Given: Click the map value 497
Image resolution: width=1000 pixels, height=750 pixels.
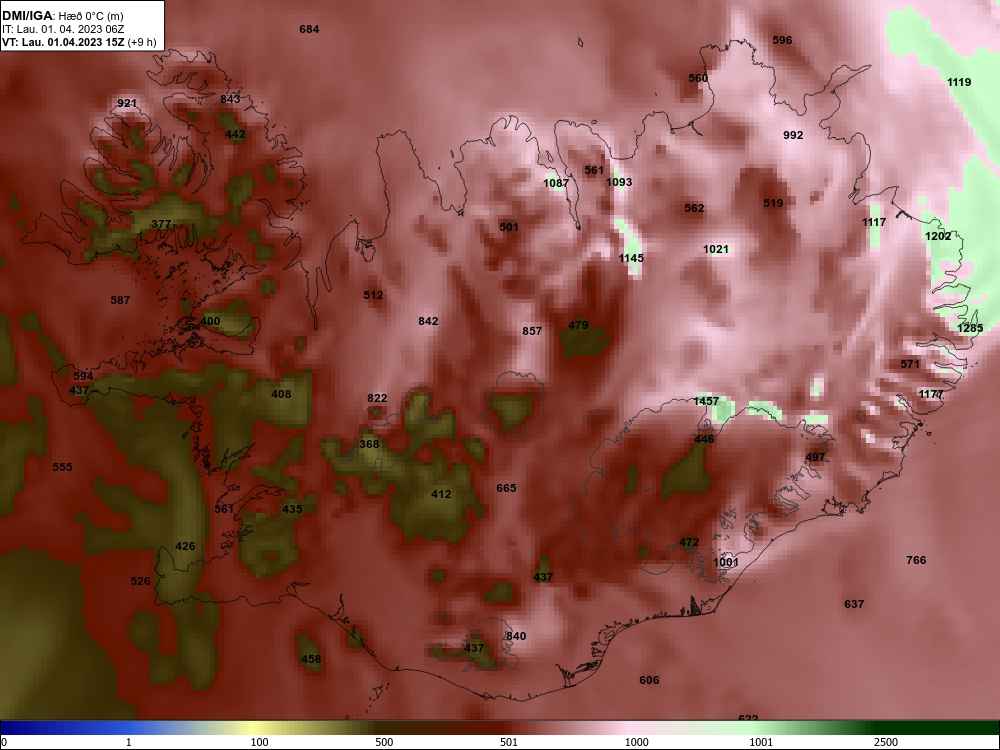Looking at the screenshot, I should [816, 458].
